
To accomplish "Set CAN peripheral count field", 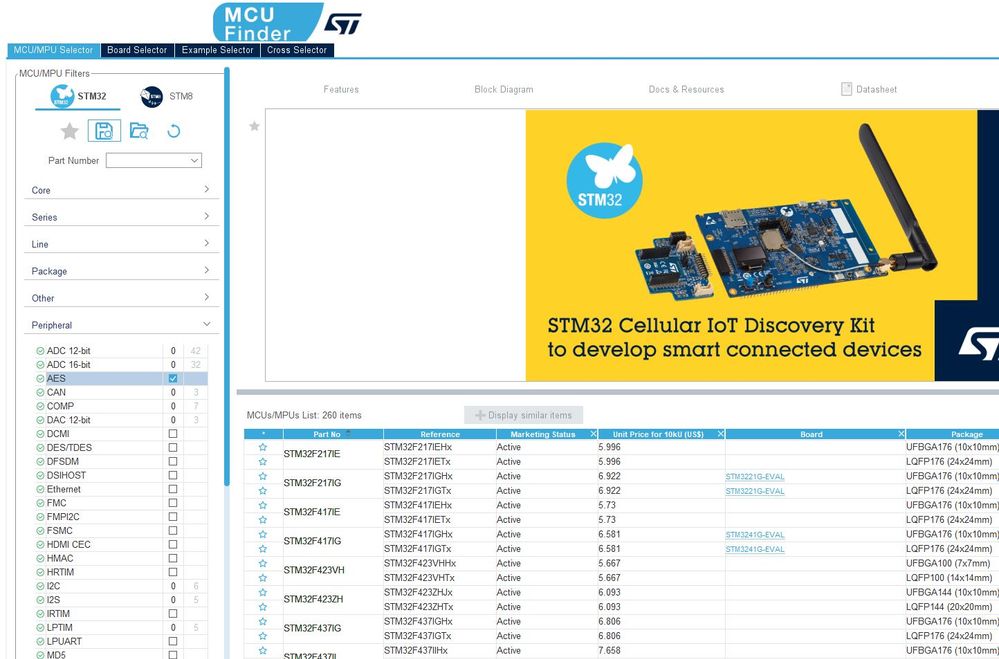I will [173, 393].
